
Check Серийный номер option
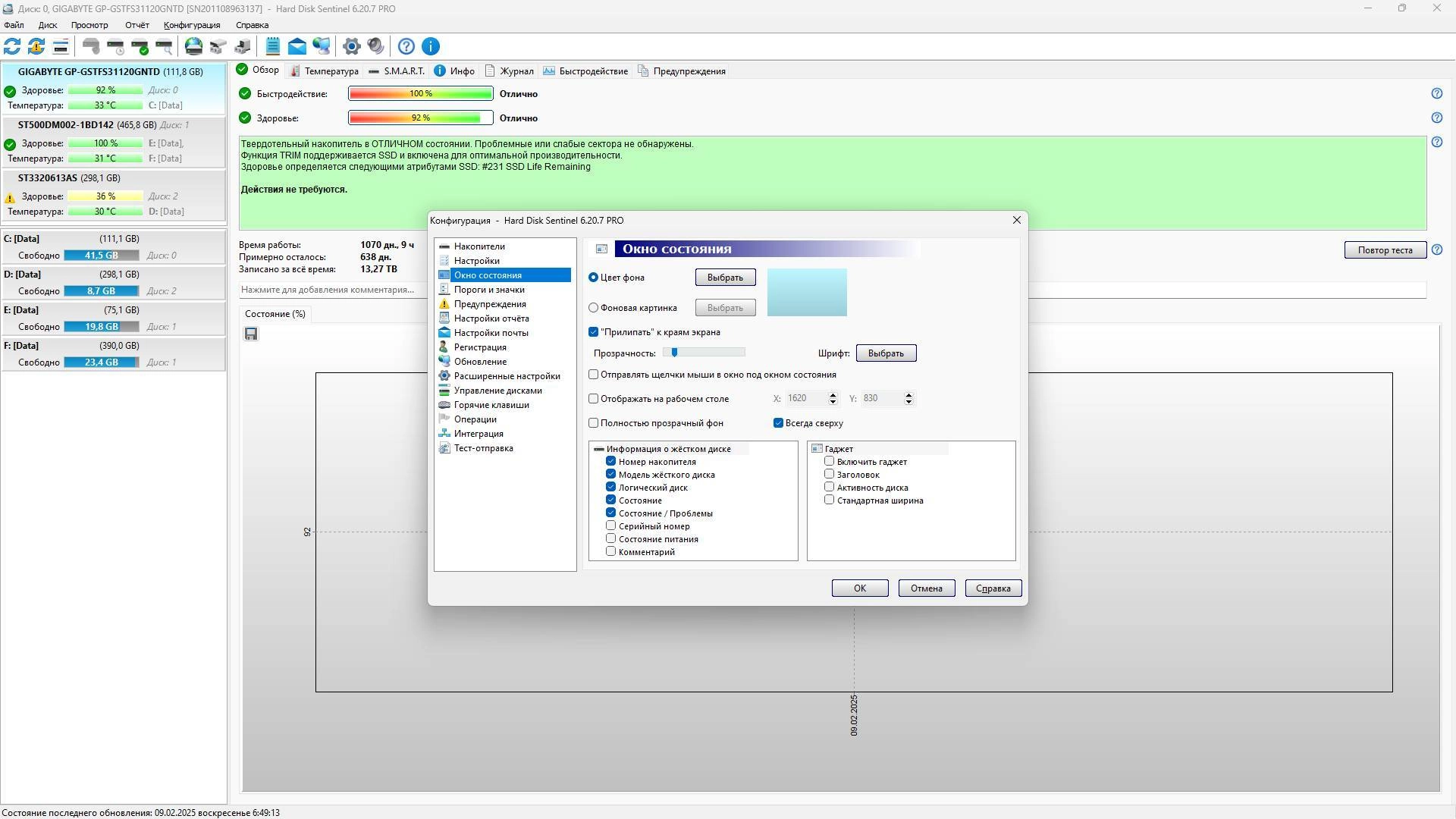point(610,526)
